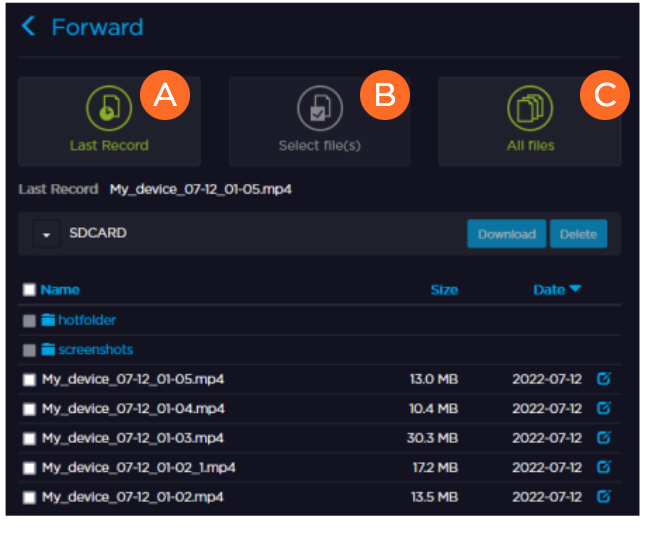Click the All files icon

click(x=529, y=108)
